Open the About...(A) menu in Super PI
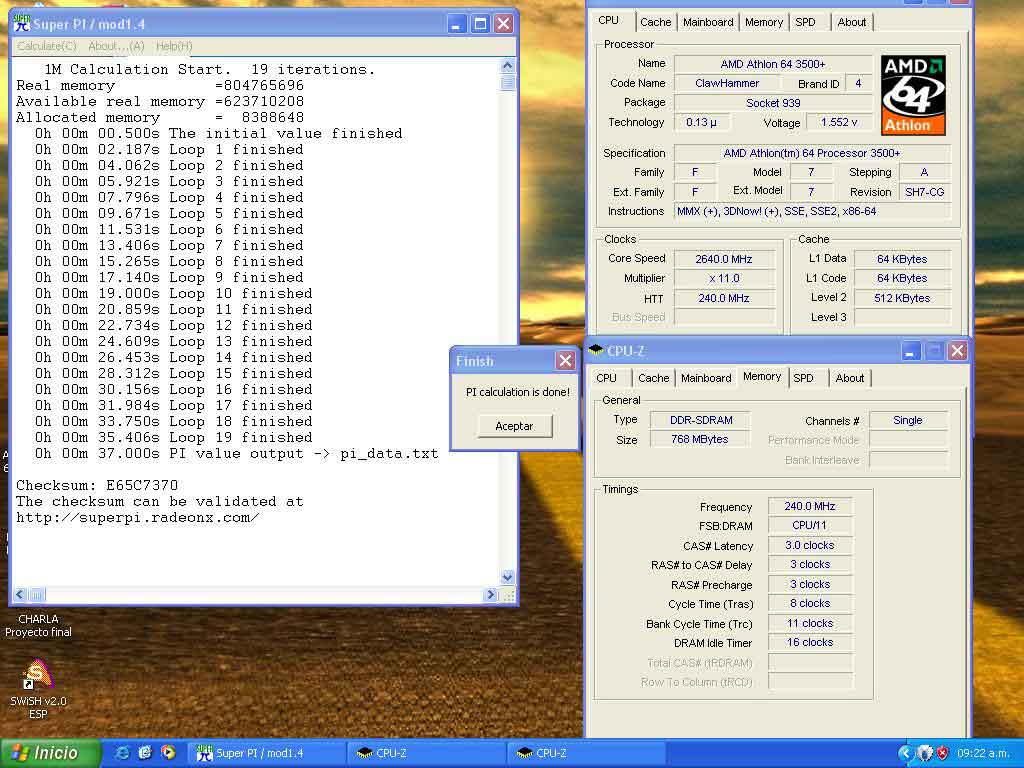The width and height of the screenshot is (1024, 768). [x=116, y=46]
